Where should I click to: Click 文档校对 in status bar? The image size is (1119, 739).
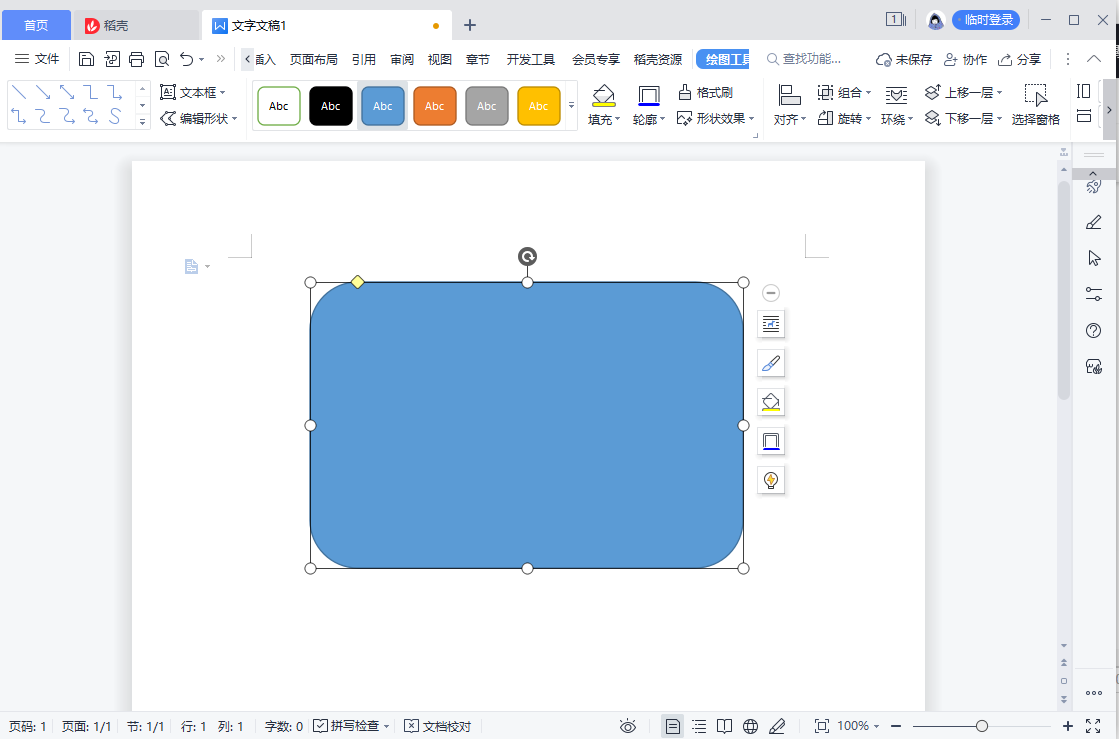(x=437, y=726)
